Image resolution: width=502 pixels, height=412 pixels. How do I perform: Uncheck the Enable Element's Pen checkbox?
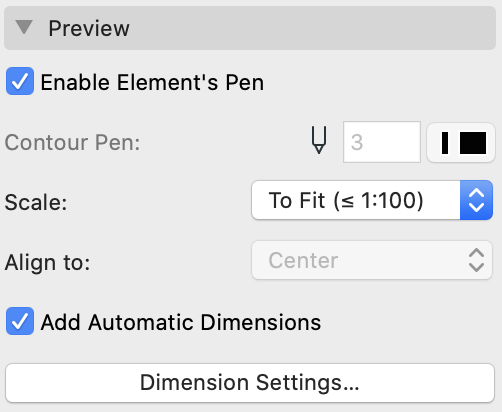[x=20, y=81]
